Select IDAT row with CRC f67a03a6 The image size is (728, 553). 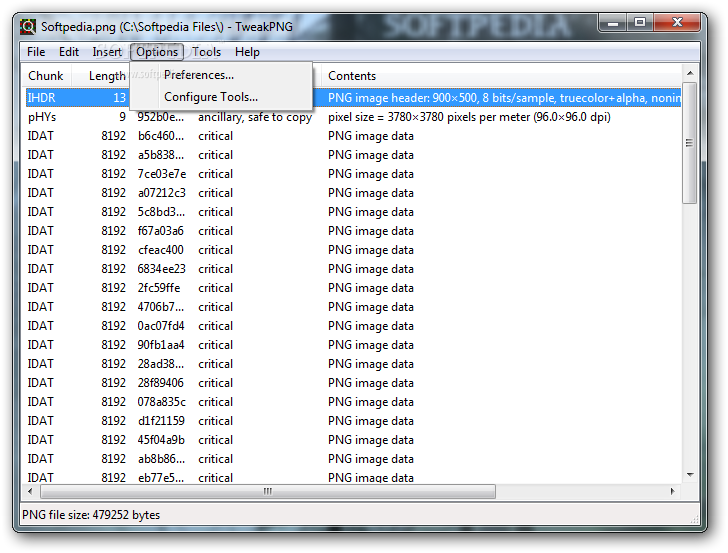(353, 231)
